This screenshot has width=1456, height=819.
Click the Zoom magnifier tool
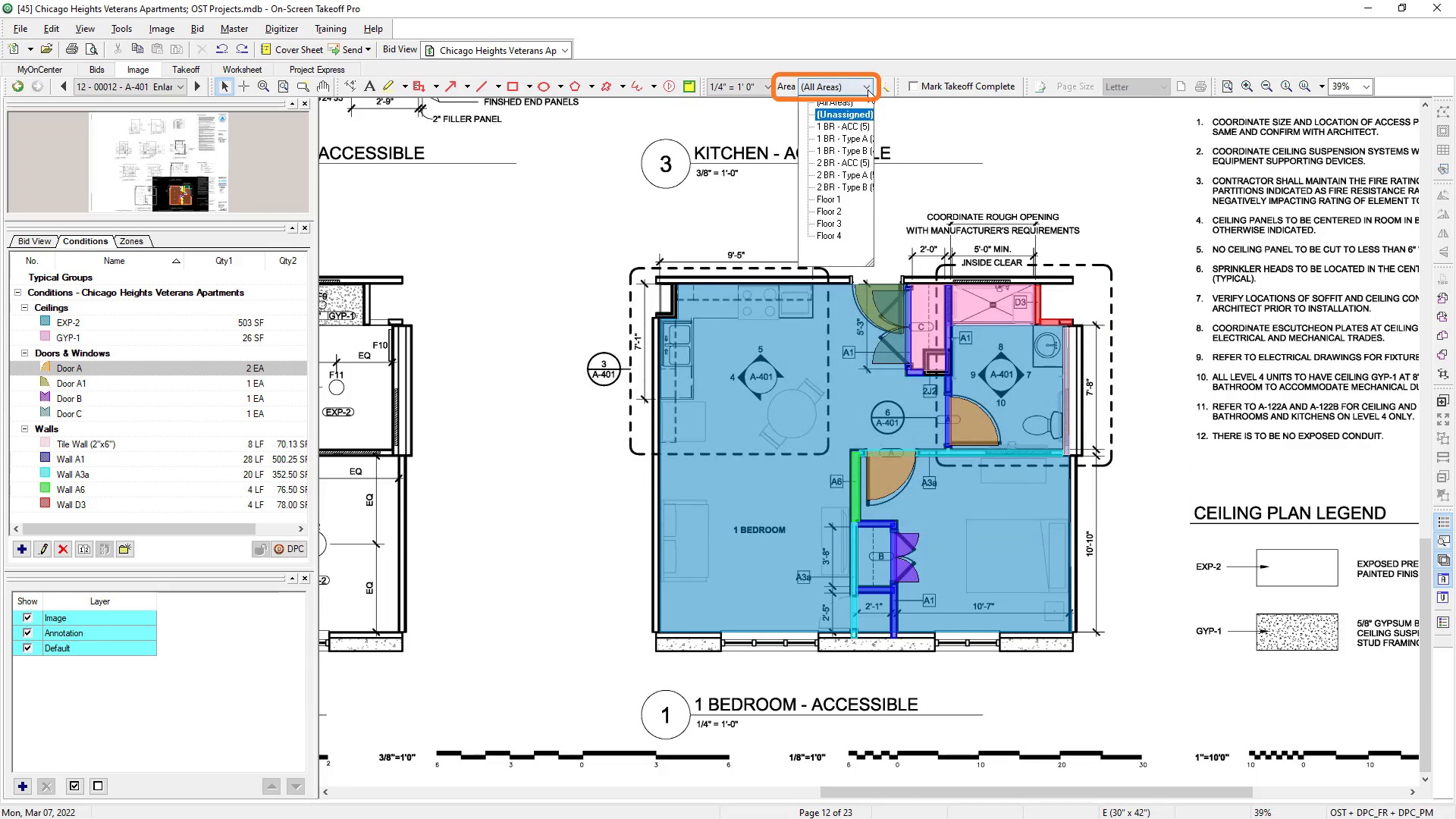[263, 86]
